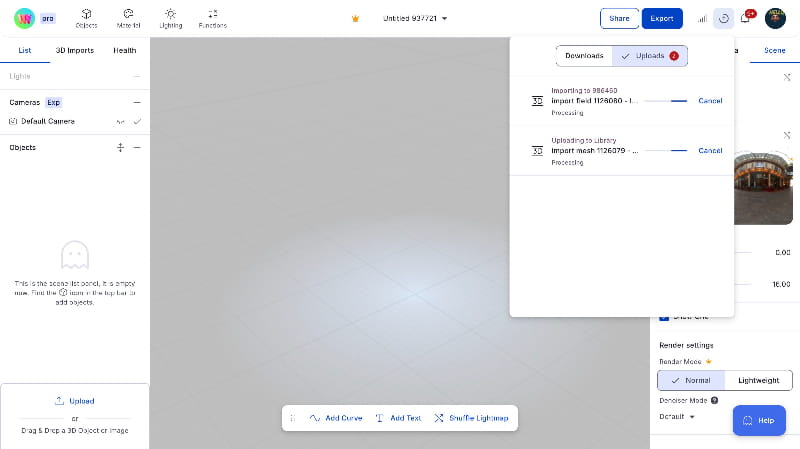Click the environment HDRI thumbnail
This screenshot has width=800, height=449.
pyautogui.click(x=763, y=188)
